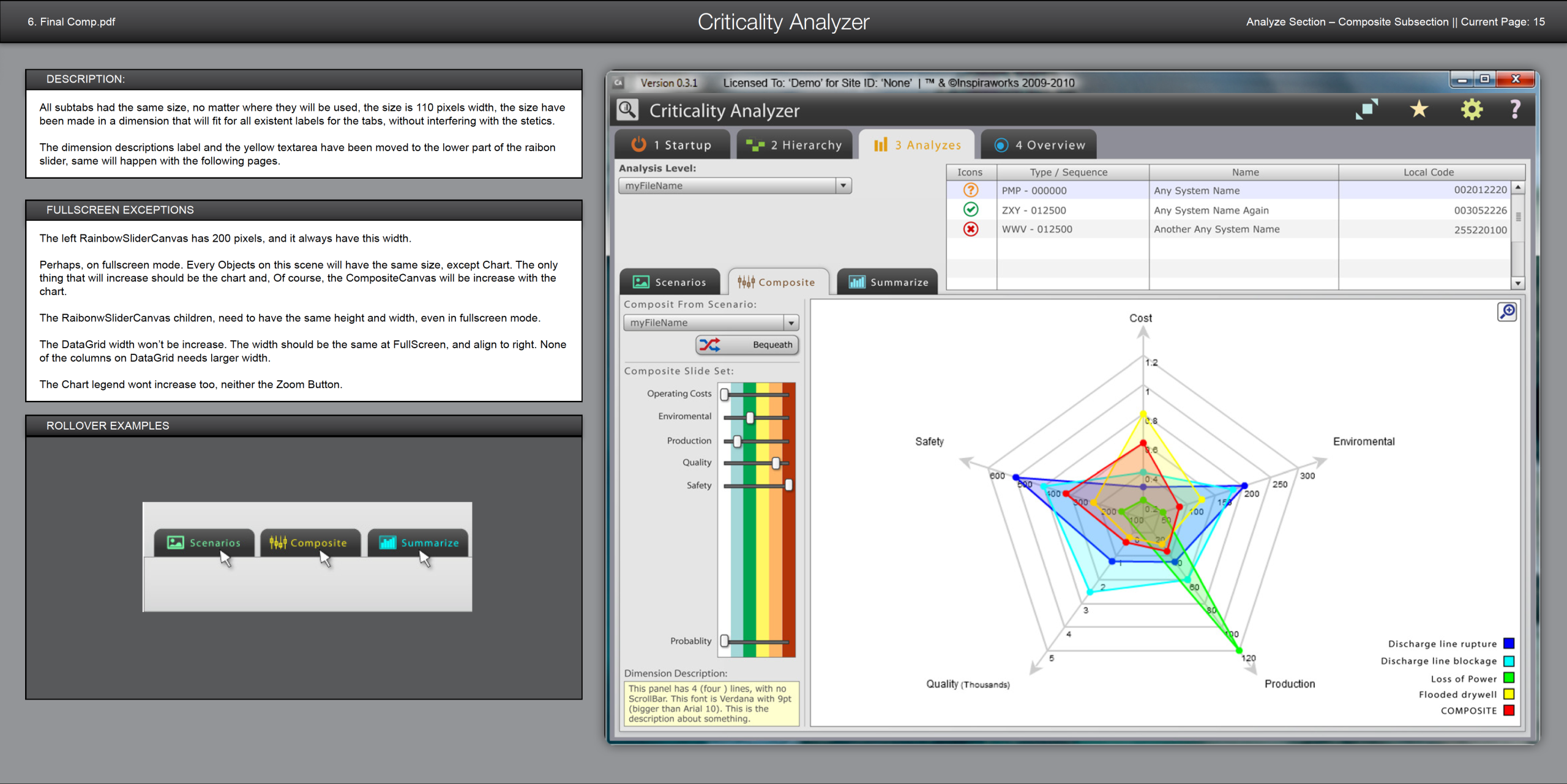Click the cyan Discharge line blockage swatch
This screenshot has height=784, width=1567.
coord(1509,660)
